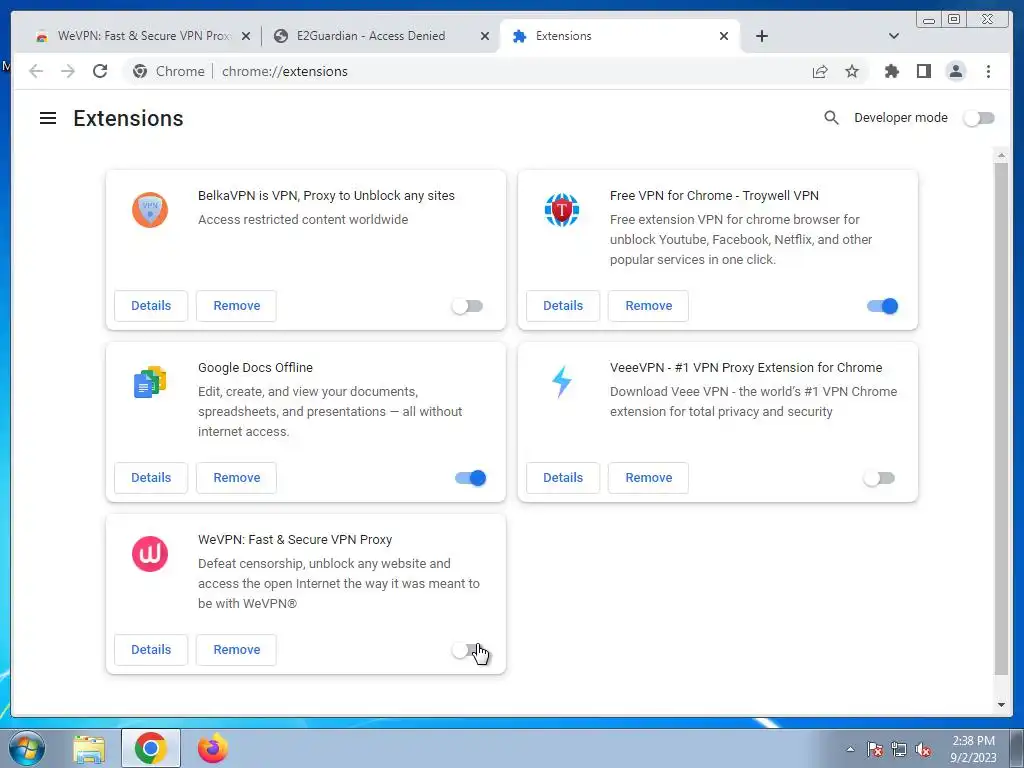
Task: View Details for WeVPN
Action: (x=151, y=649)
